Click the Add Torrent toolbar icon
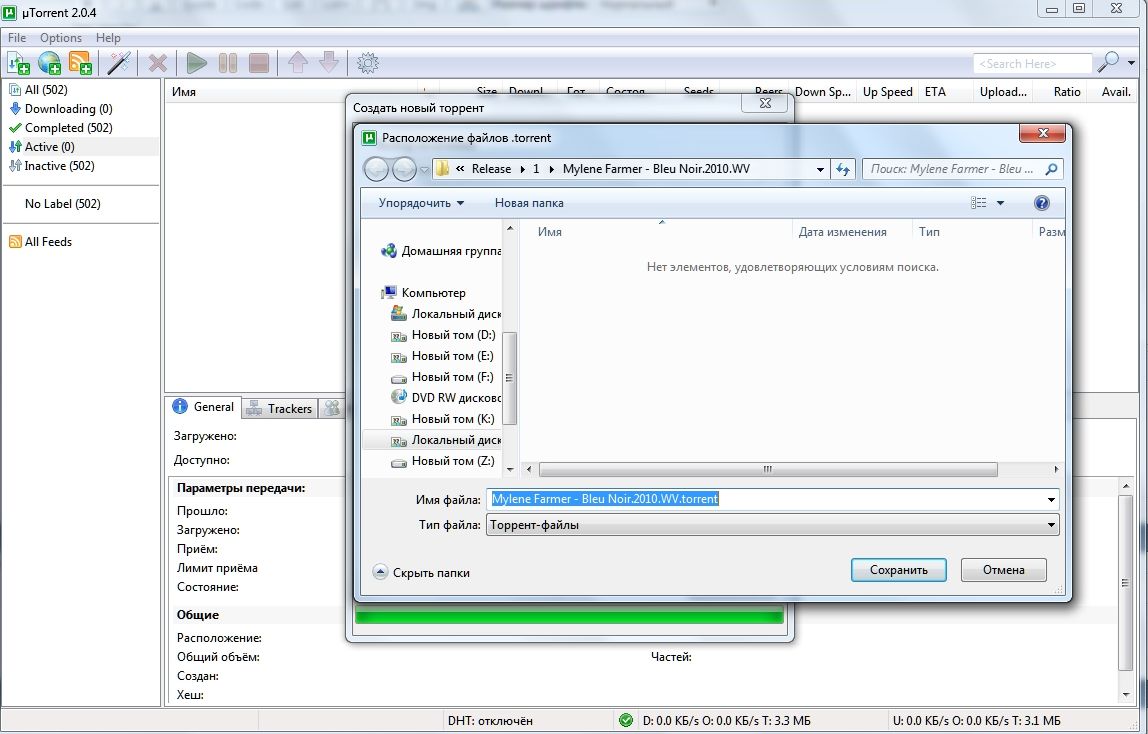Viewport: 1148px width, 734px height. point(18,63)
